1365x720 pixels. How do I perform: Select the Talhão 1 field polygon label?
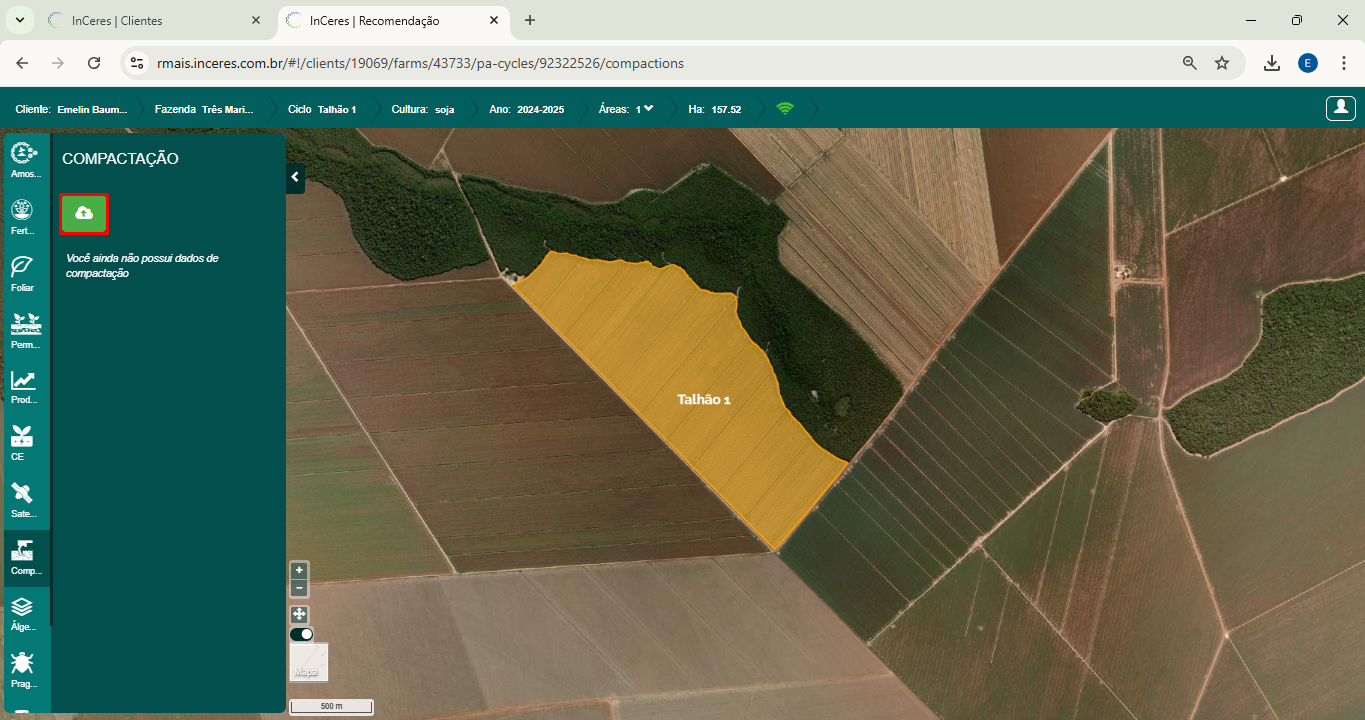tap(704, 399)
